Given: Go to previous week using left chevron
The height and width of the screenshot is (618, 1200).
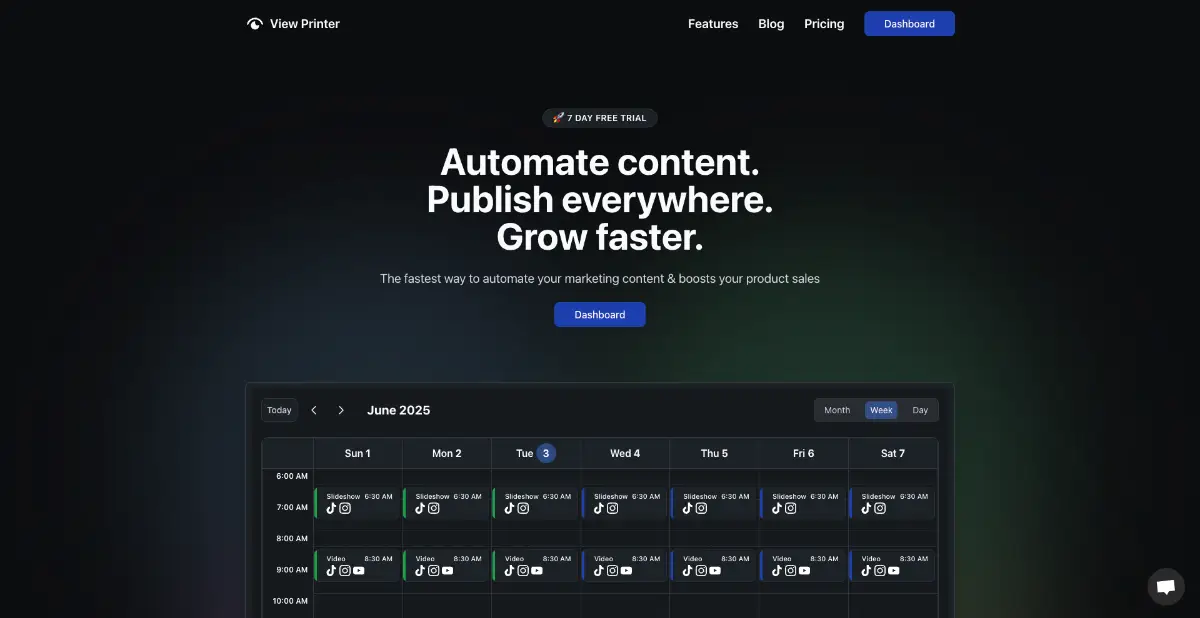Looking at the screenshot, I should click(x=314, y=410).
